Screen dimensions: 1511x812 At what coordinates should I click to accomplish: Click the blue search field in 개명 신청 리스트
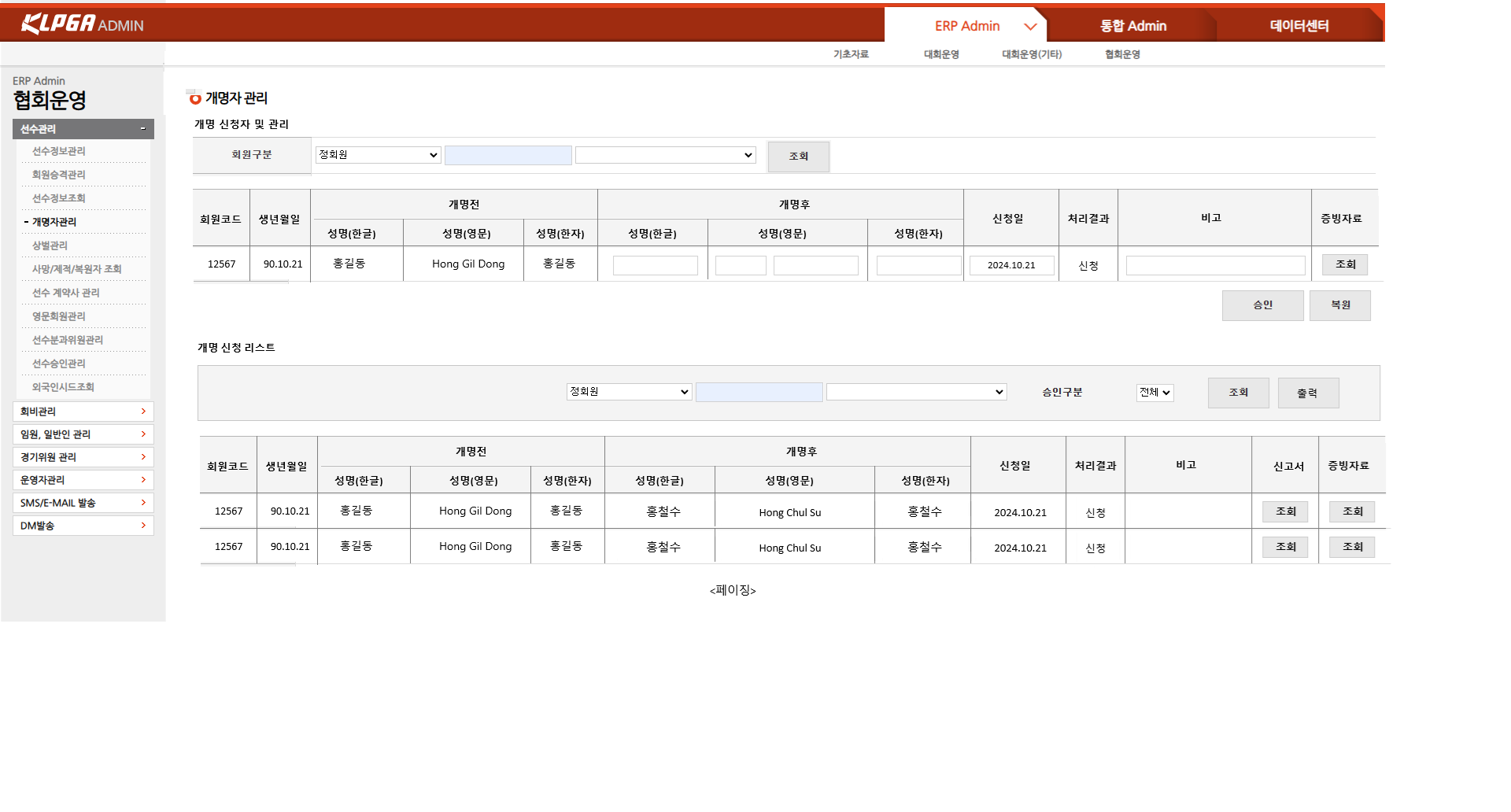[x=759, y=392]
